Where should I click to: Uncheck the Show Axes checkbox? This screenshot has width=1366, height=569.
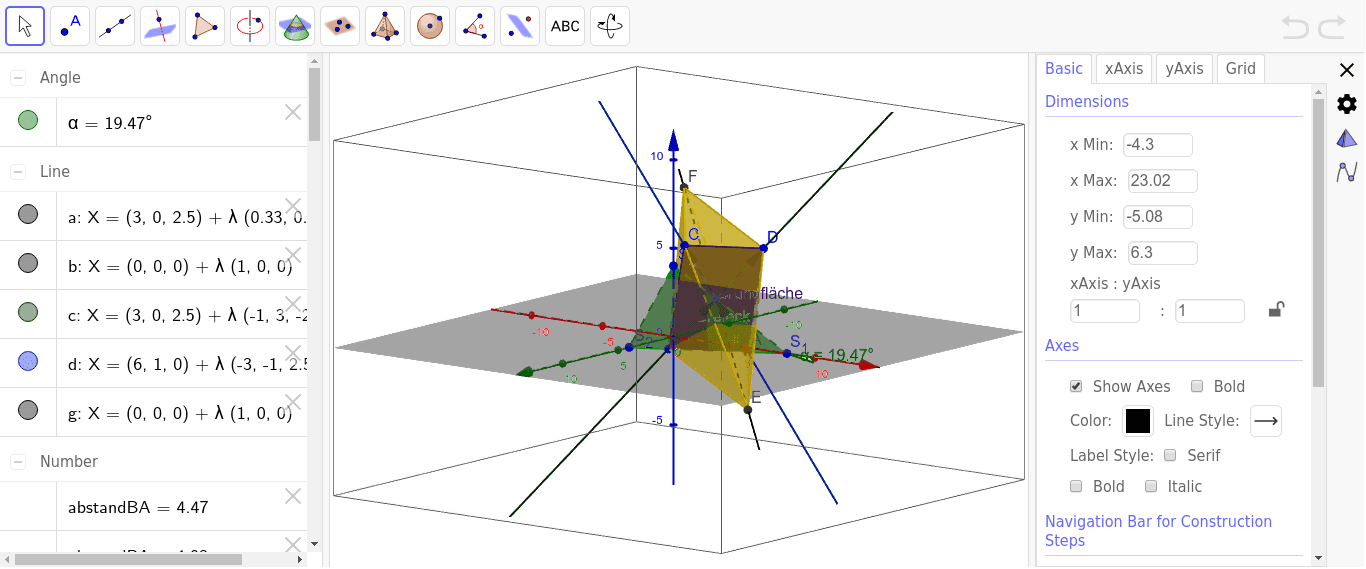tap(1076, 386)
